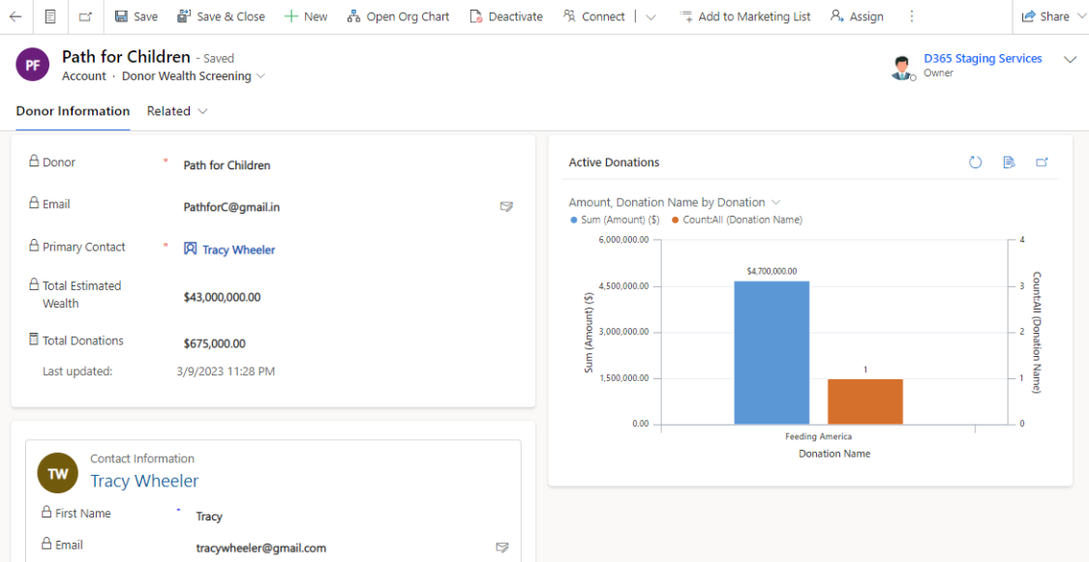Expand the Connect split-button dropdown arrow
The image size is (1089, 562).
651,17
